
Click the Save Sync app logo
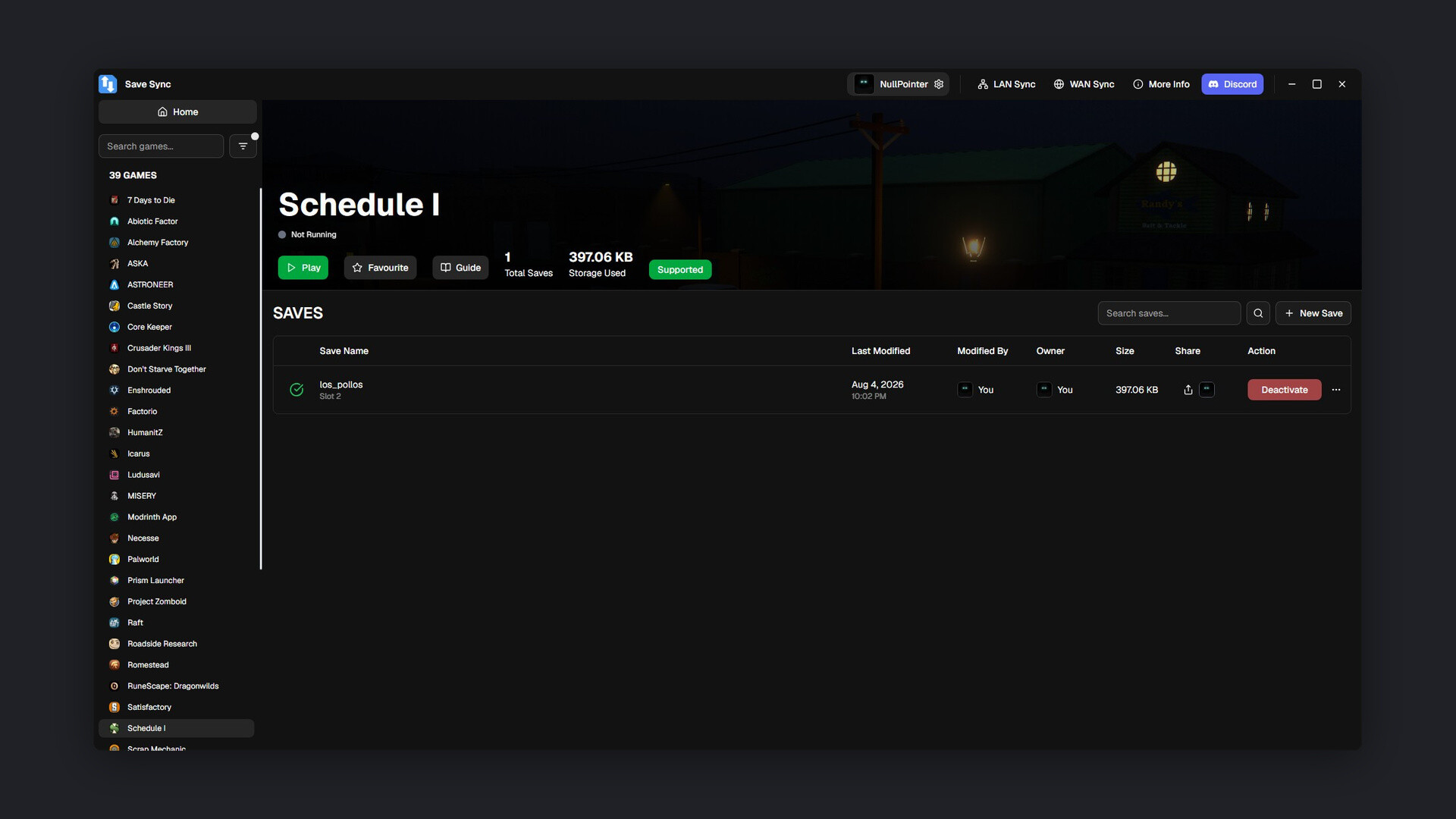(108, 84)
